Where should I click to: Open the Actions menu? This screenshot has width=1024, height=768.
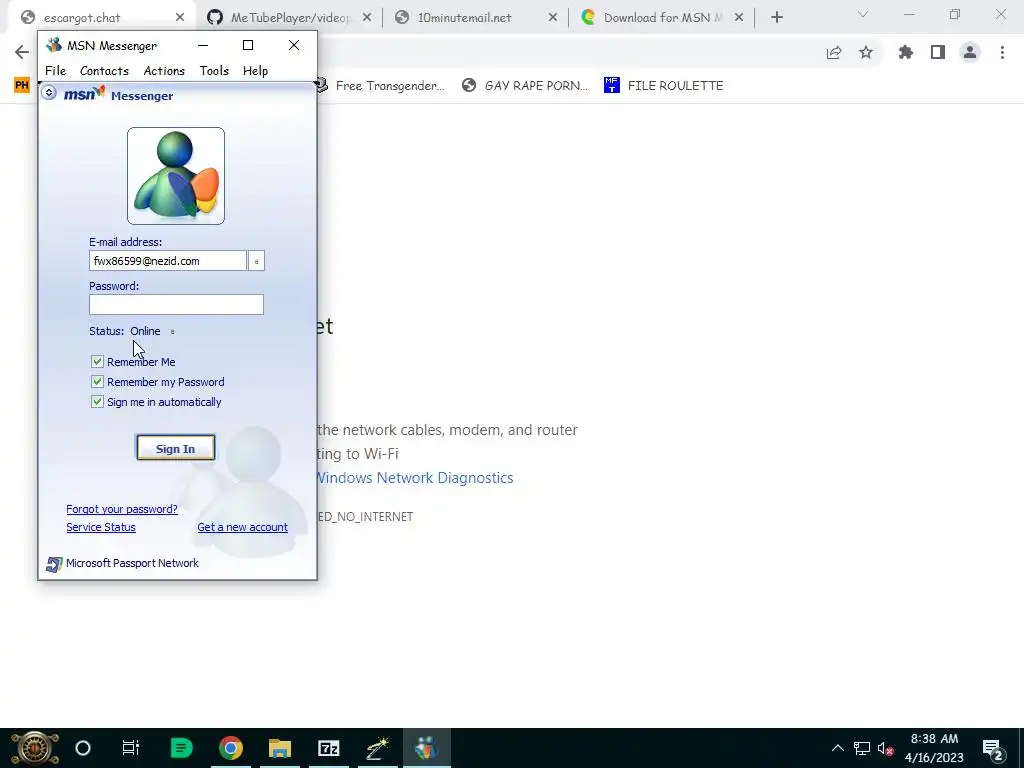coord(164,71)
